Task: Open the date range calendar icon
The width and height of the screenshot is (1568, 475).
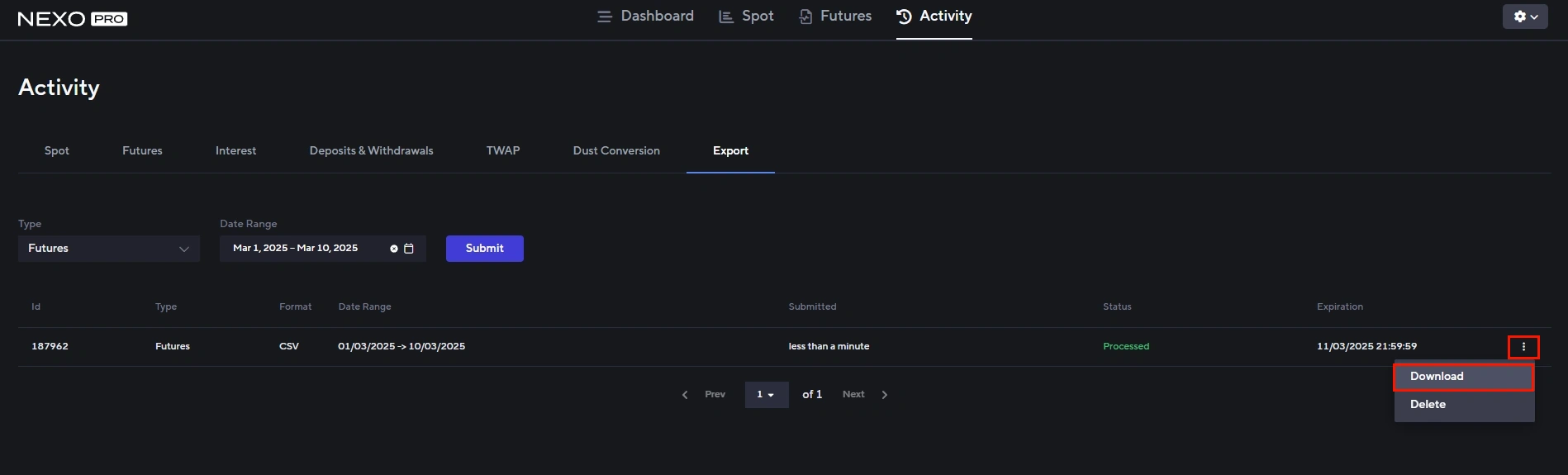Action: tap(409, 249)
